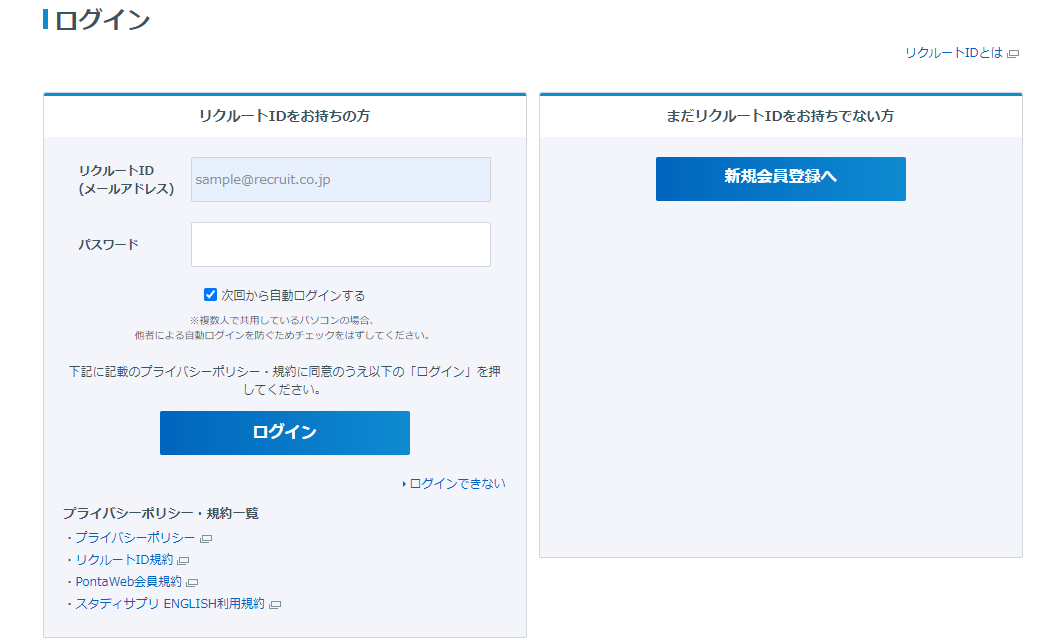Click the 次回から自動ログインする label text
1059x640 pixels.
[293, 295]
